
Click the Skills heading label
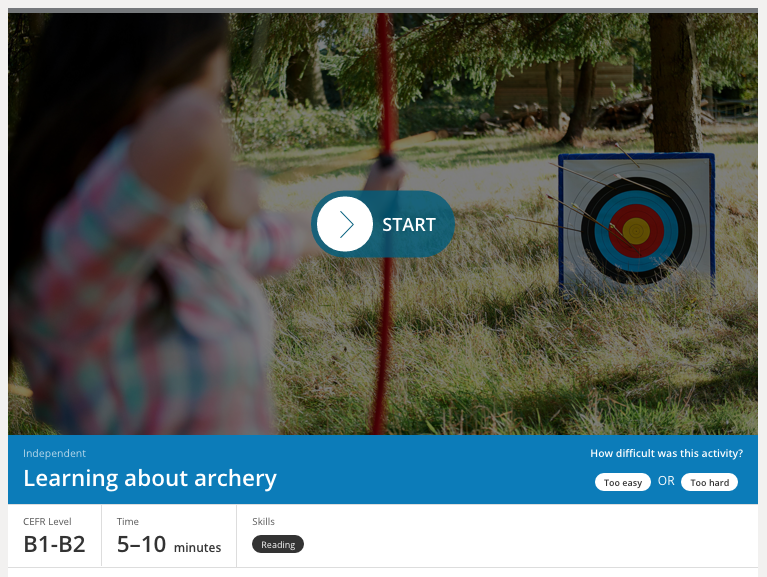[x=263, y=522]
